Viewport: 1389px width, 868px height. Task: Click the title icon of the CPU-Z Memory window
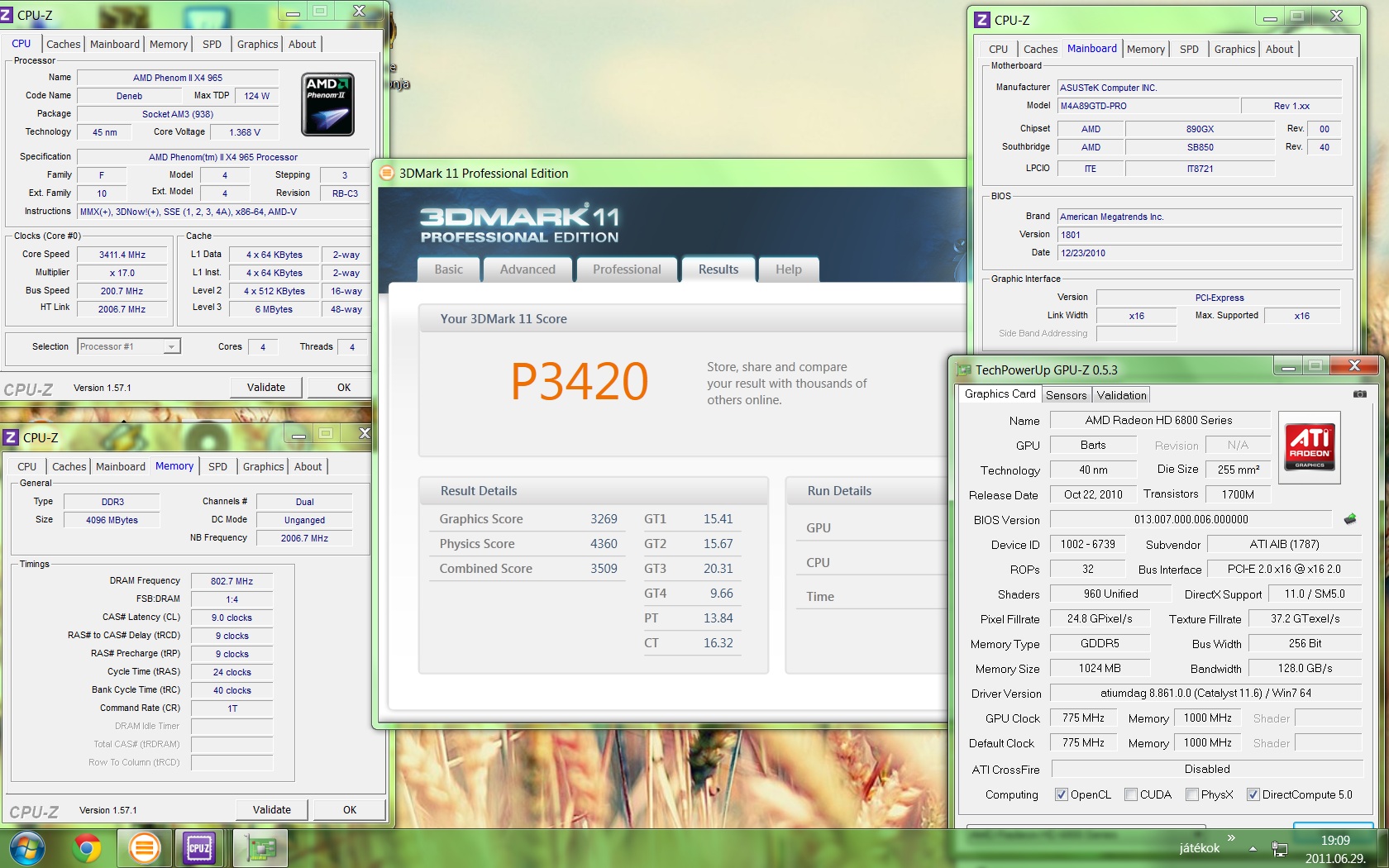[x=11, y=437]
